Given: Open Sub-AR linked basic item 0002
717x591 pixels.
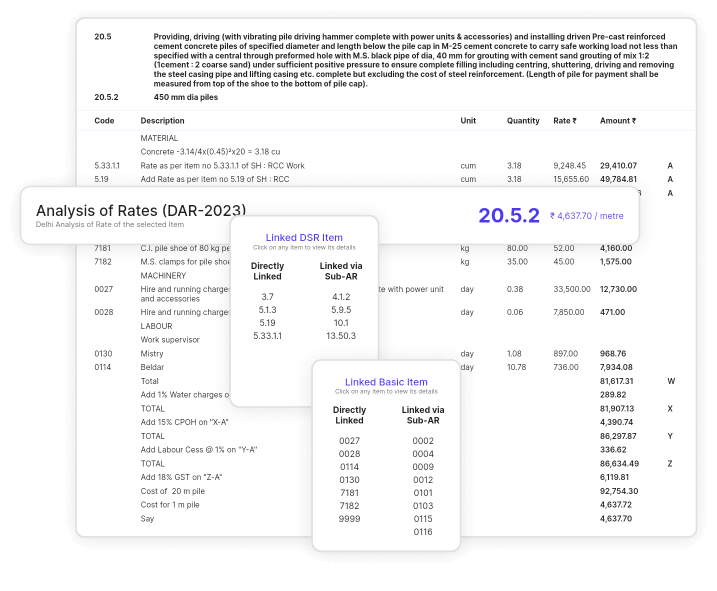Looking at the screenshot, I should click(x=423, y=441).
